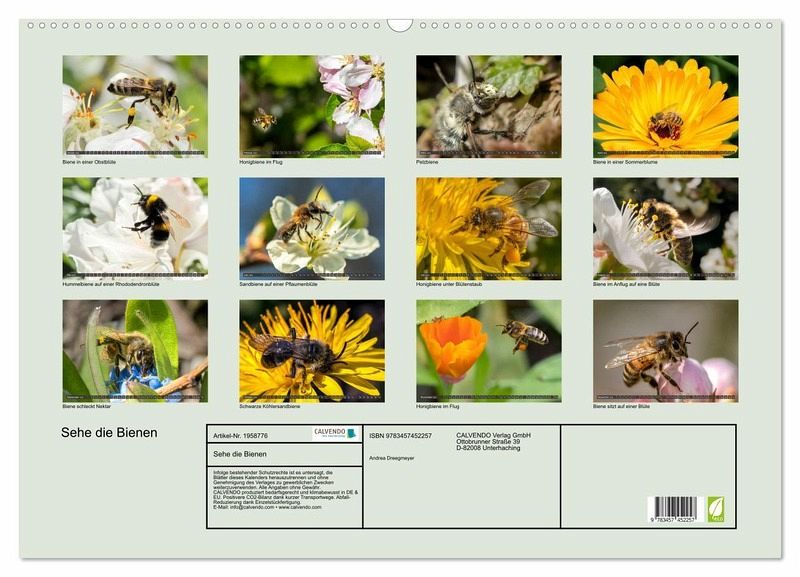Click 'ISBN 9783457452257' text
800x577 pixels.
[x=401, y=436]
